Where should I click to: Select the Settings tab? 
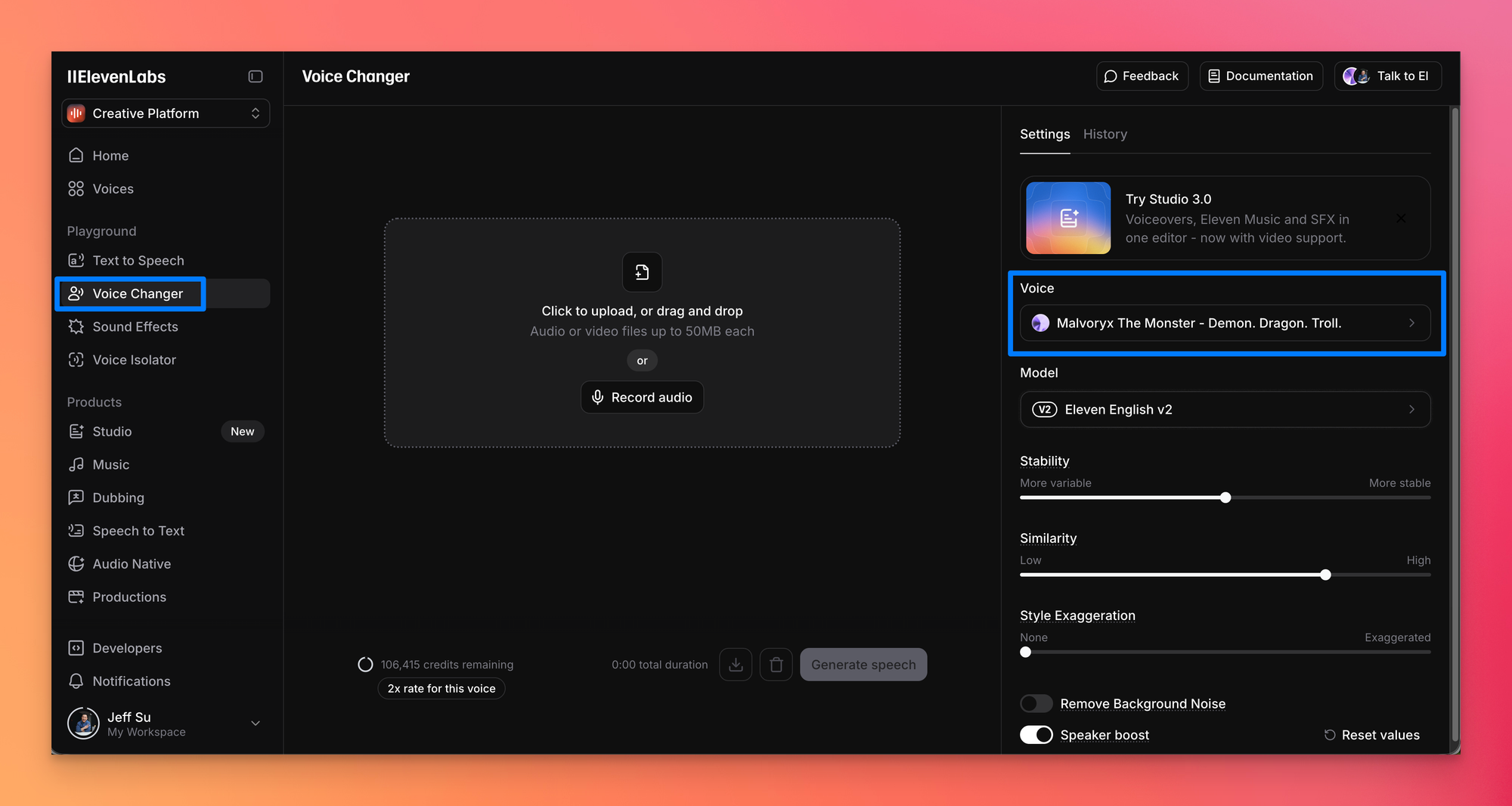(x=1045, y=135)
